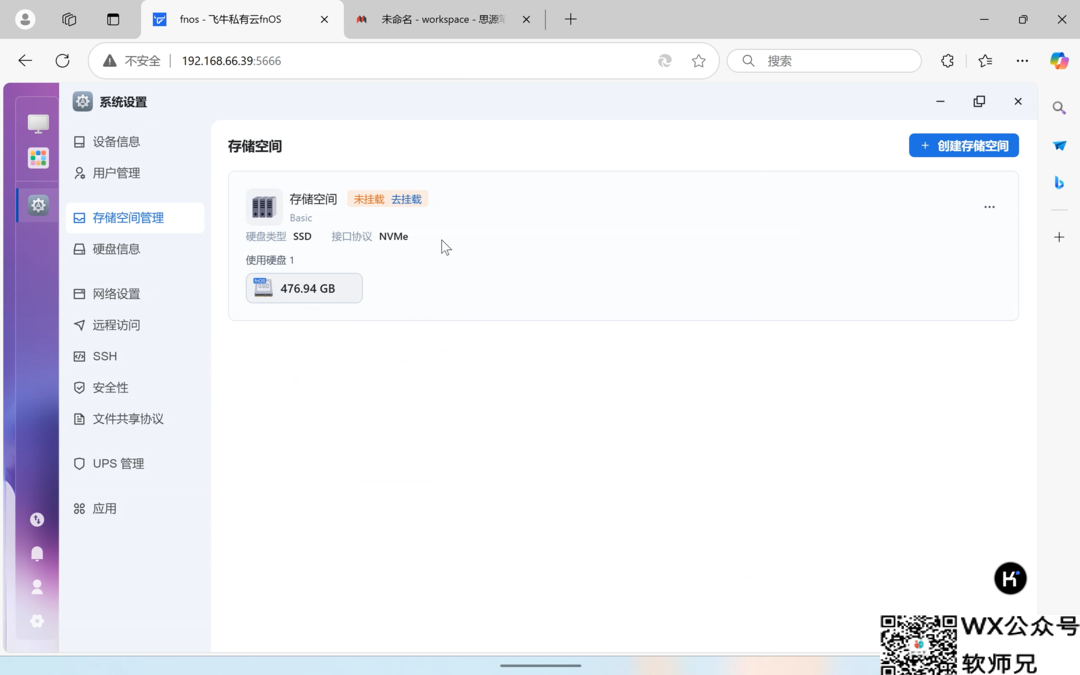
Task: Open 应用 settings page
Action: point(135,508)
